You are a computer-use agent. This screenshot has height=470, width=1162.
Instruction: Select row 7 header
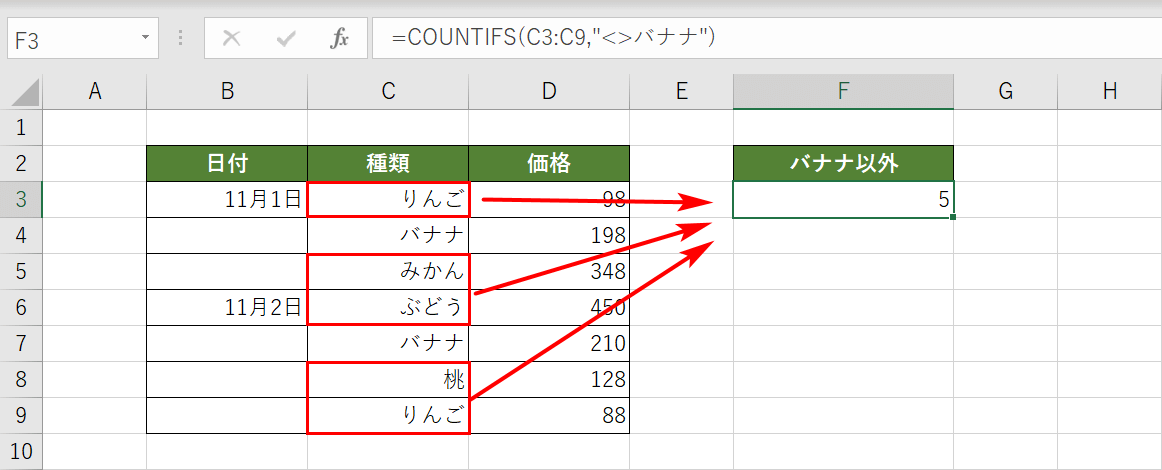[x=21, y=343]
